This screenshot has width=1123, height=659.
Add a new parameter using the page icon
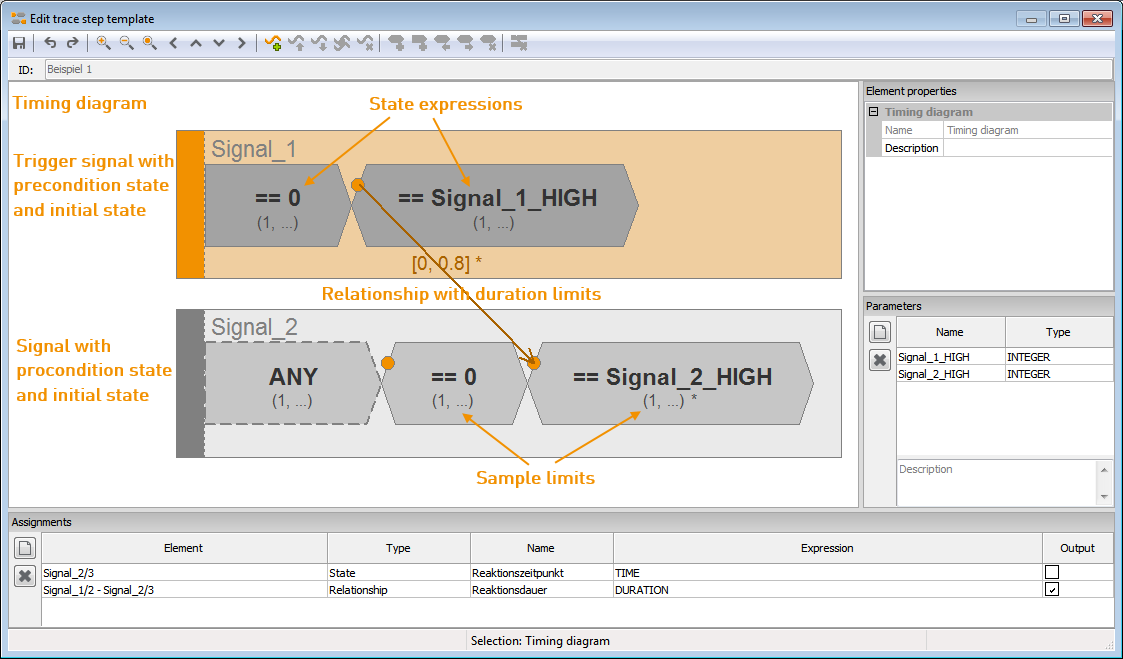(879, 332)
